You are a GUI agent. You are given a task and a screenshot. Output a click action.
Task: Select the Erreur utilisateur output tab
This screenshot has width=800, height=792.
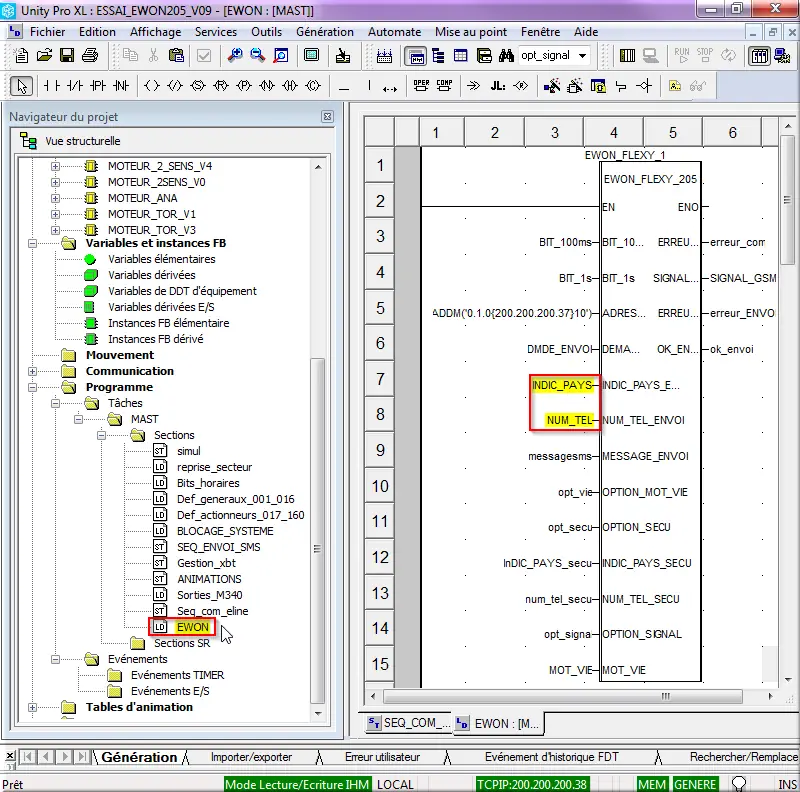click(x=382, y=757)
